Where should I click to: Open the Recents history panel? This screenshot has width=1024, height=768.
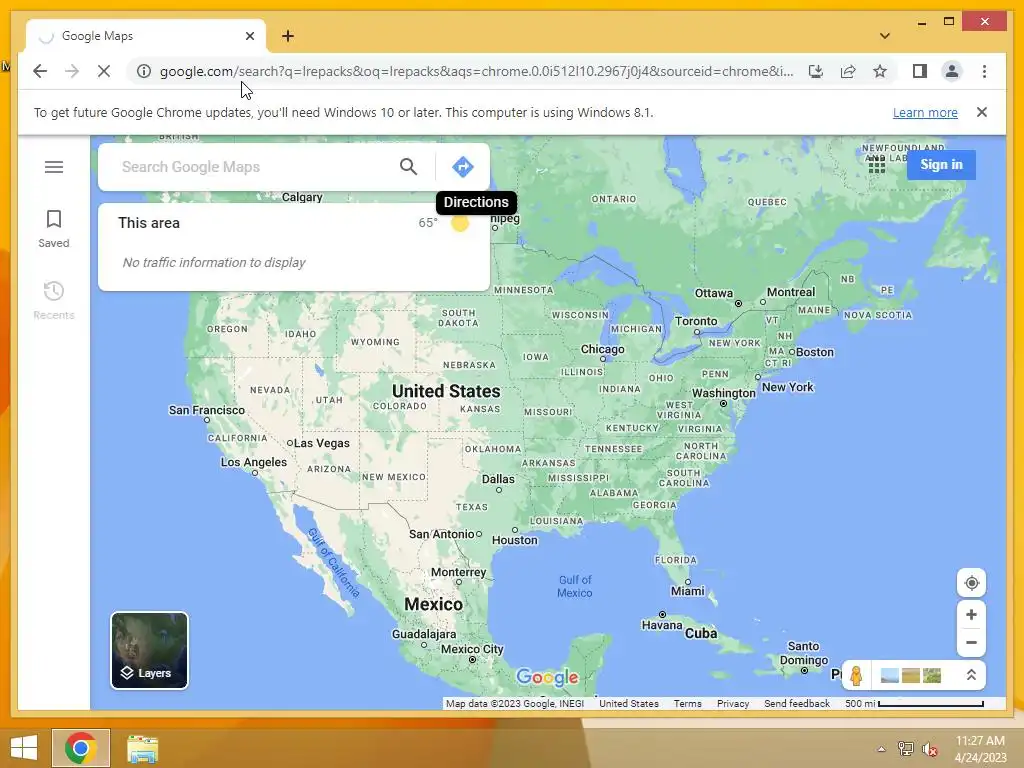pos(54,300)
